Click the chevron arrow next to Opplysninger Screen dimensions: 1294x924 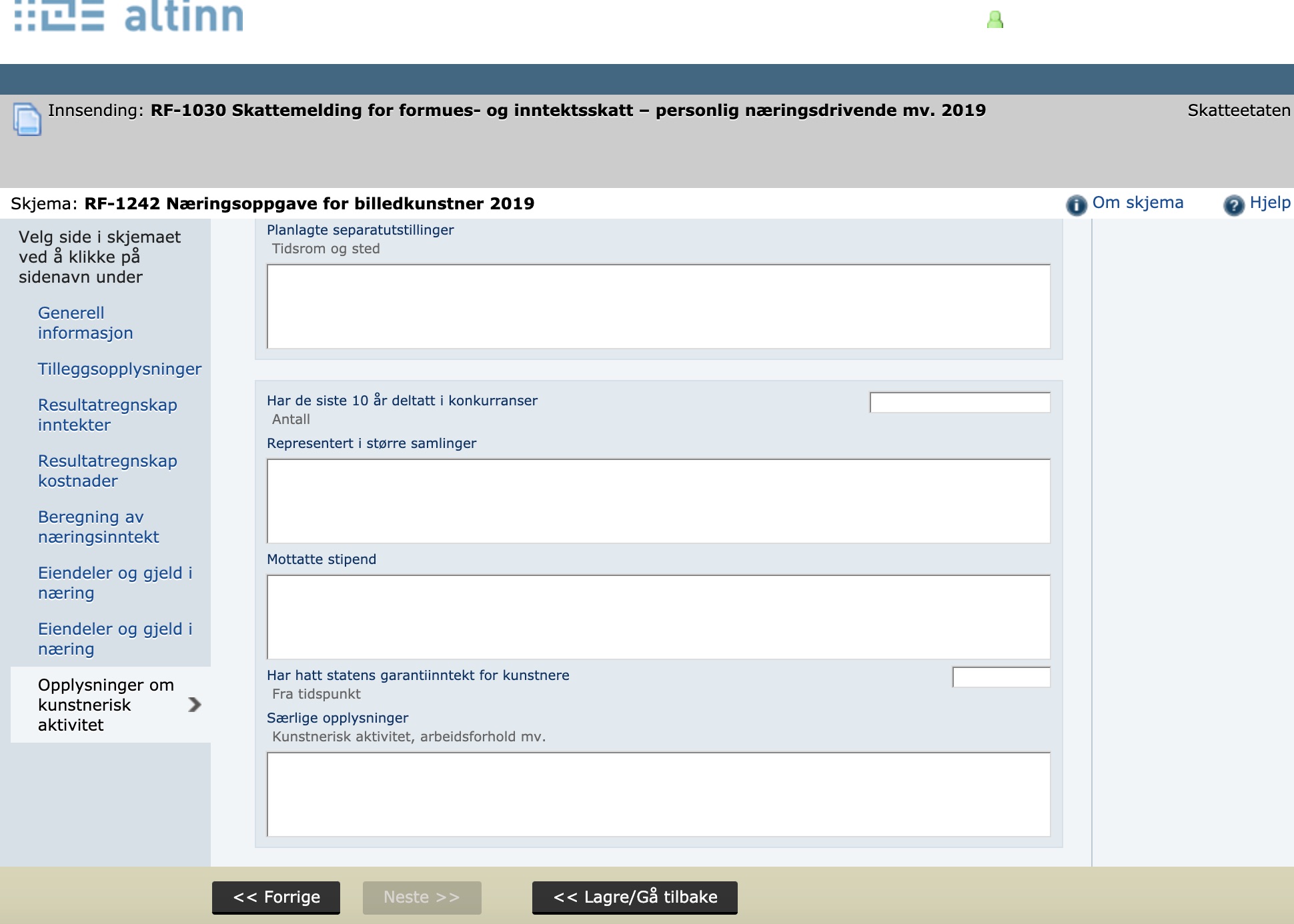pos(194,705)
